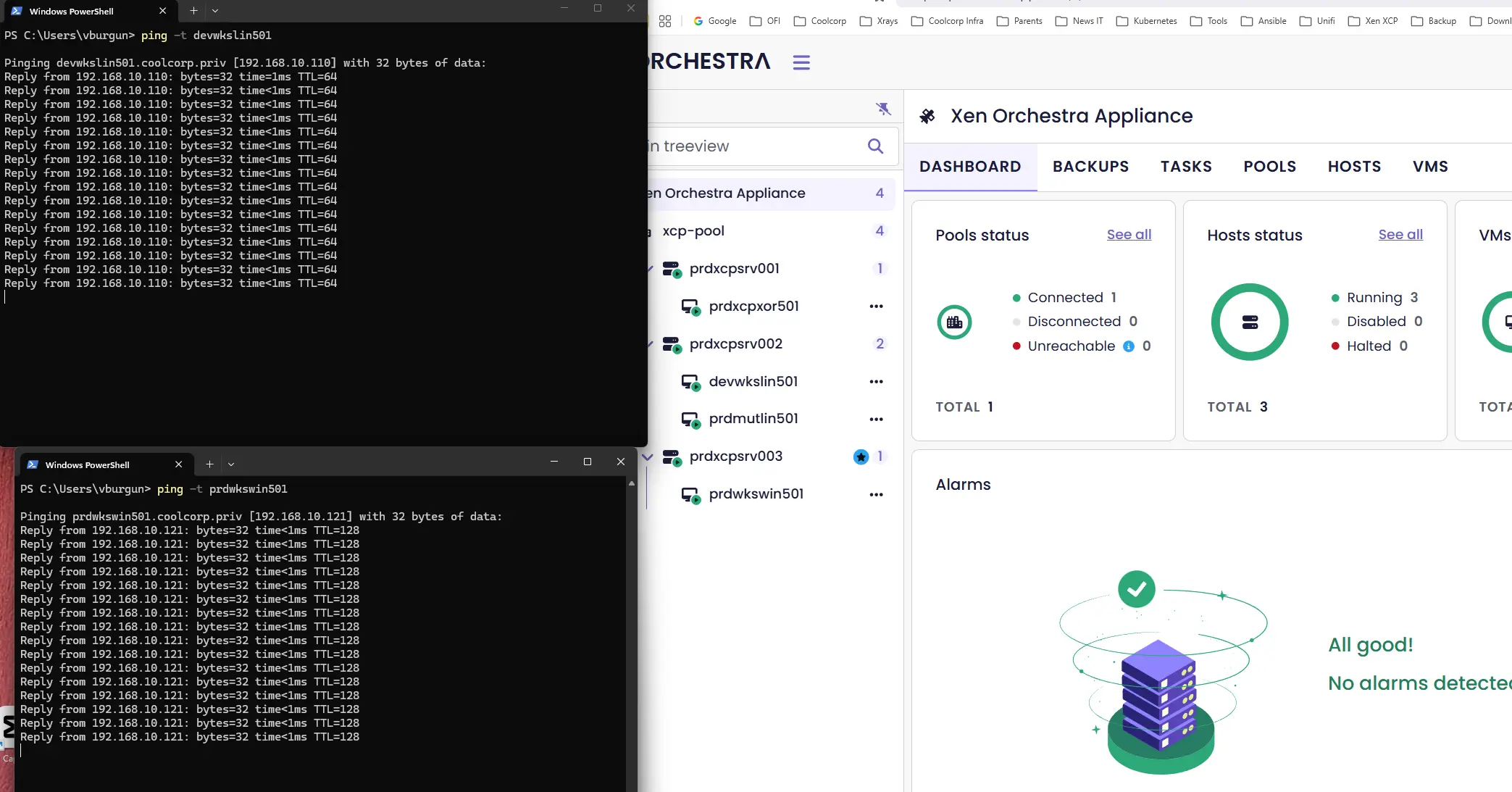Viewport: 1512px width, 792px height.
Task: Open the Xen Orchestra hamburger menu
Action: tap(801, 62)
